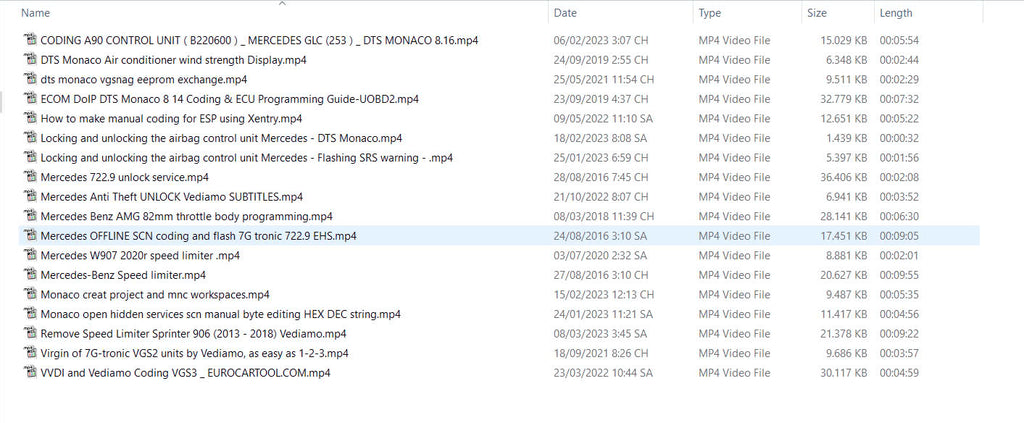Select file CODING A90 CONTROL UNIT MERCEDES GLC.mp4

click(259, 40)
